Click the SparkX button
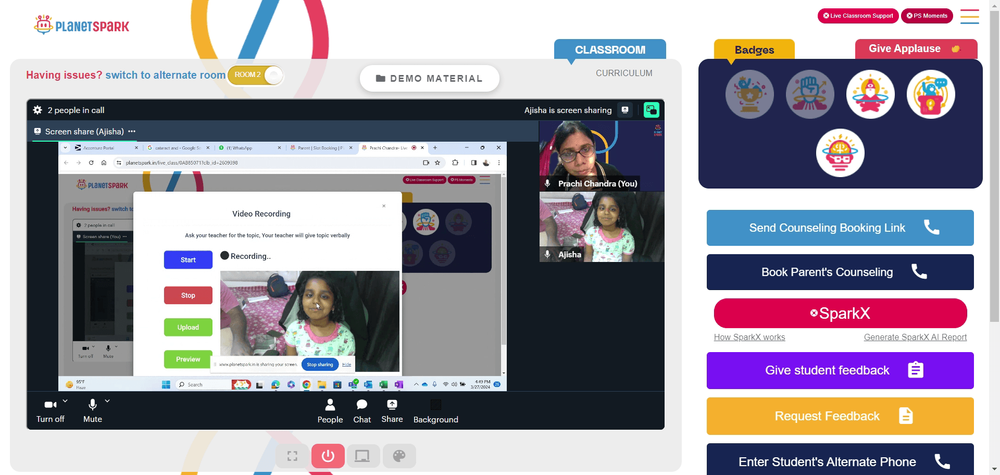This screenshot has height=475, width=1000. point(840,314)
